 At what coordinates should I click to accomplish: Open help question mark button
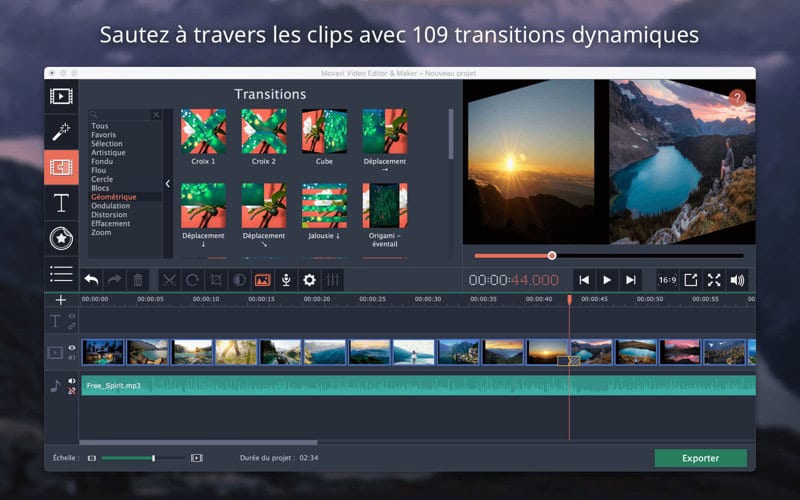point(737,97)
